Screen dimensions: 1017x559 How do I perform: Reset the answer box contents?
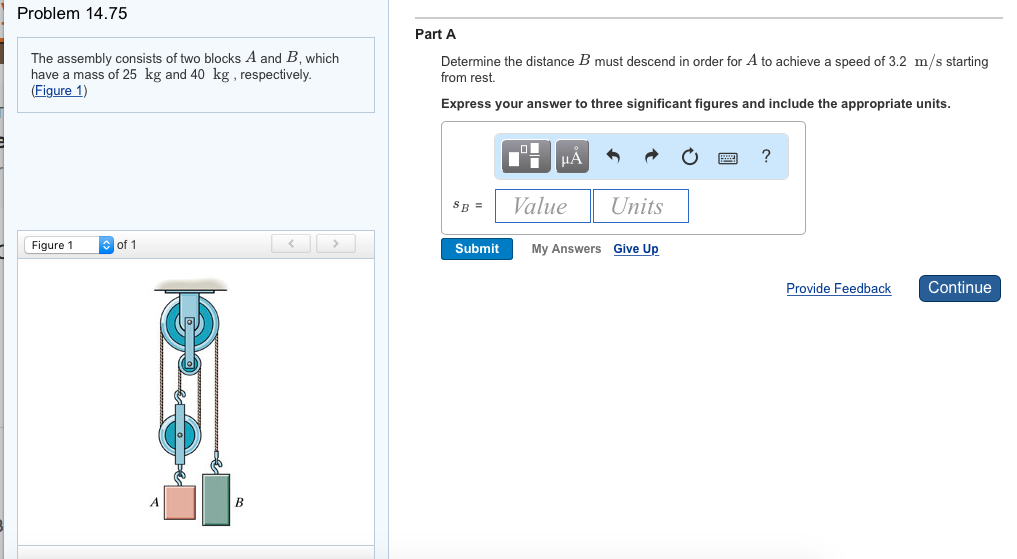(689, 156)
